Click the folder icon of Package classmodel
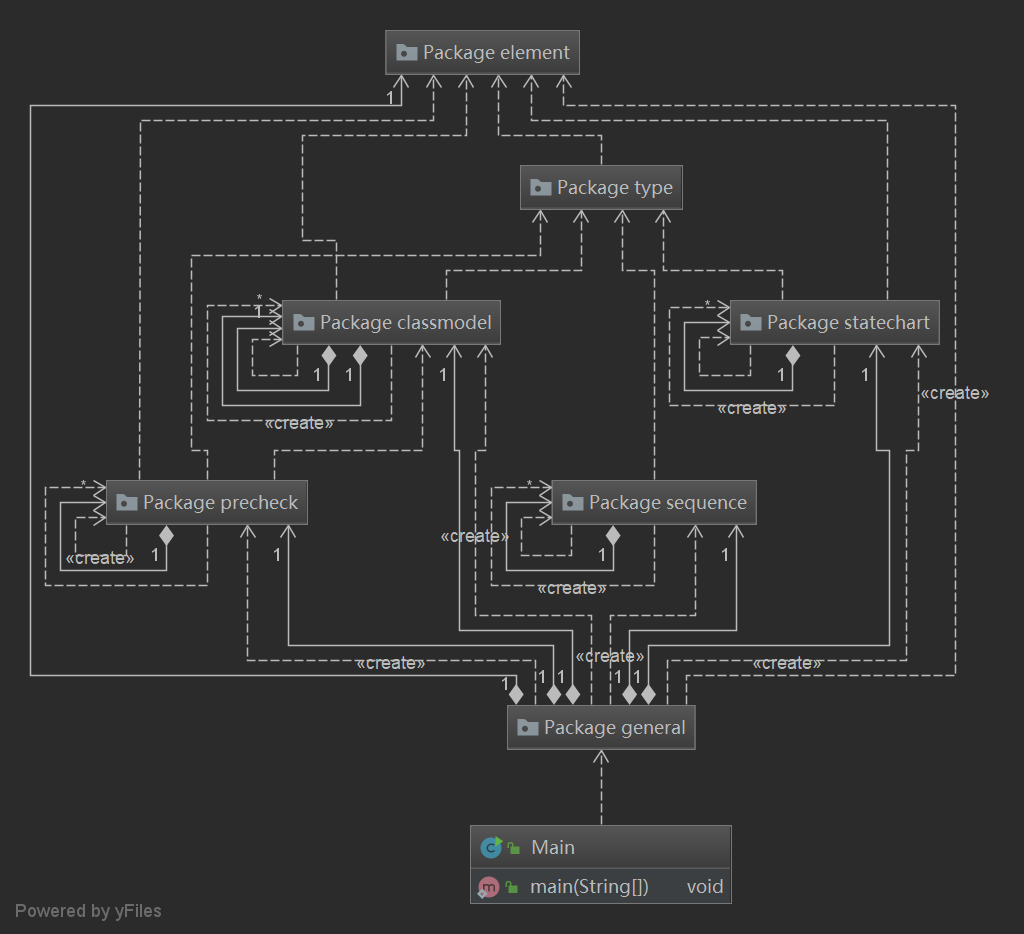This screenshot has width=1024, height=934. tap(304, 322)
